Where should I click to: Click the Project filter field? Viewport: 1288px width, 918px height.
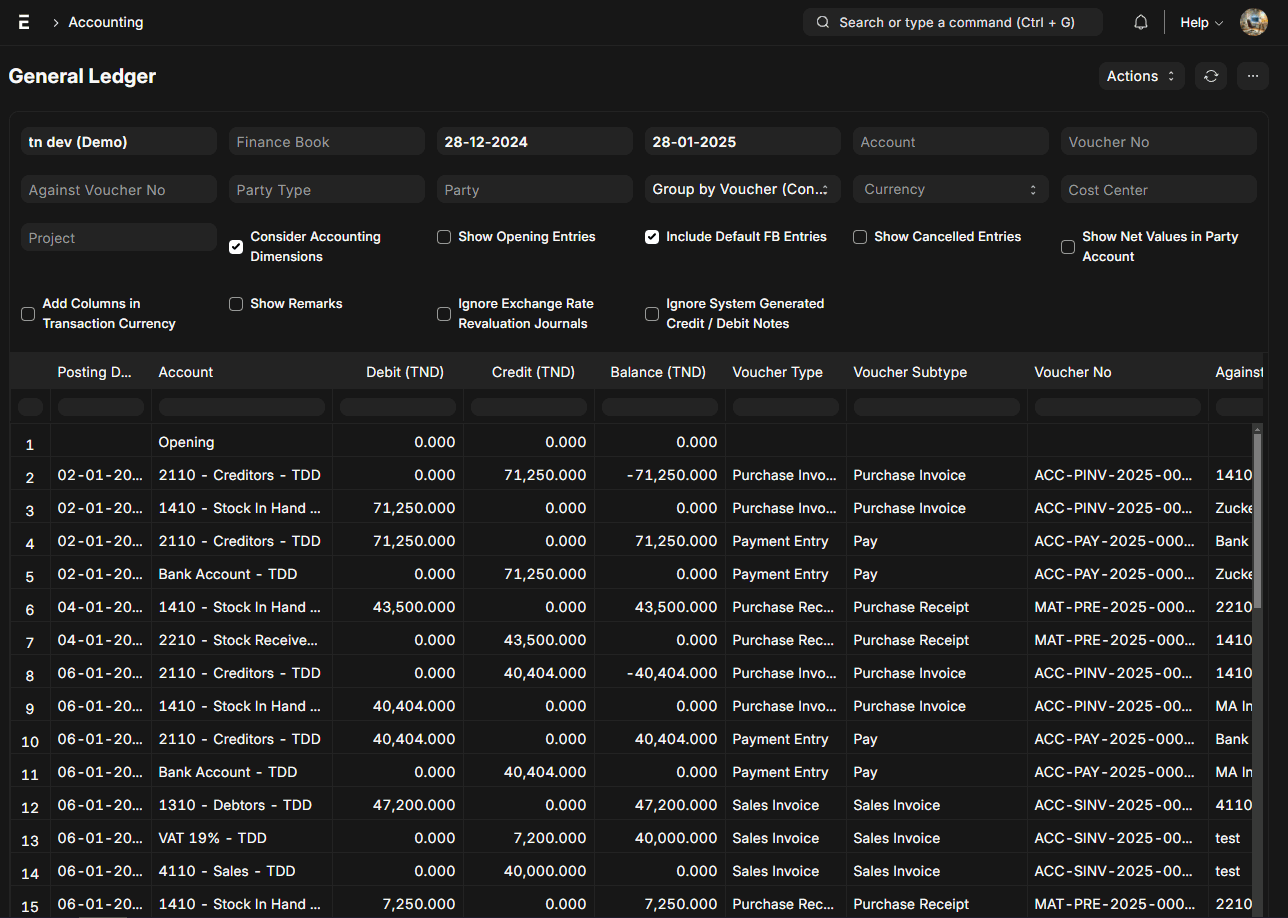coord(119,237)
